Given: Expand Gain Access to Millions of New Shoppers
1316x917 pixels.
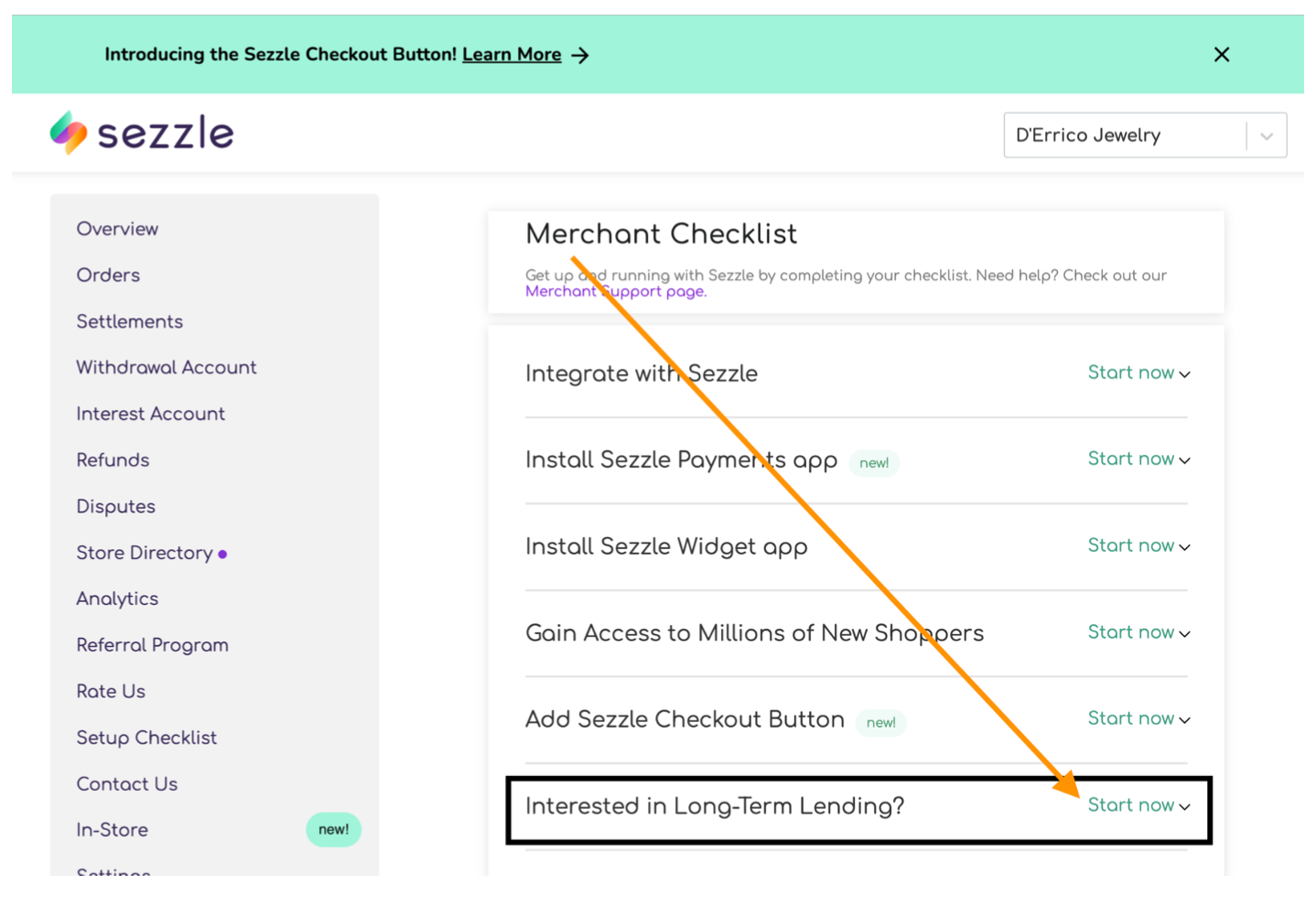Looking at the screenshot, I should coord(1138,632).
